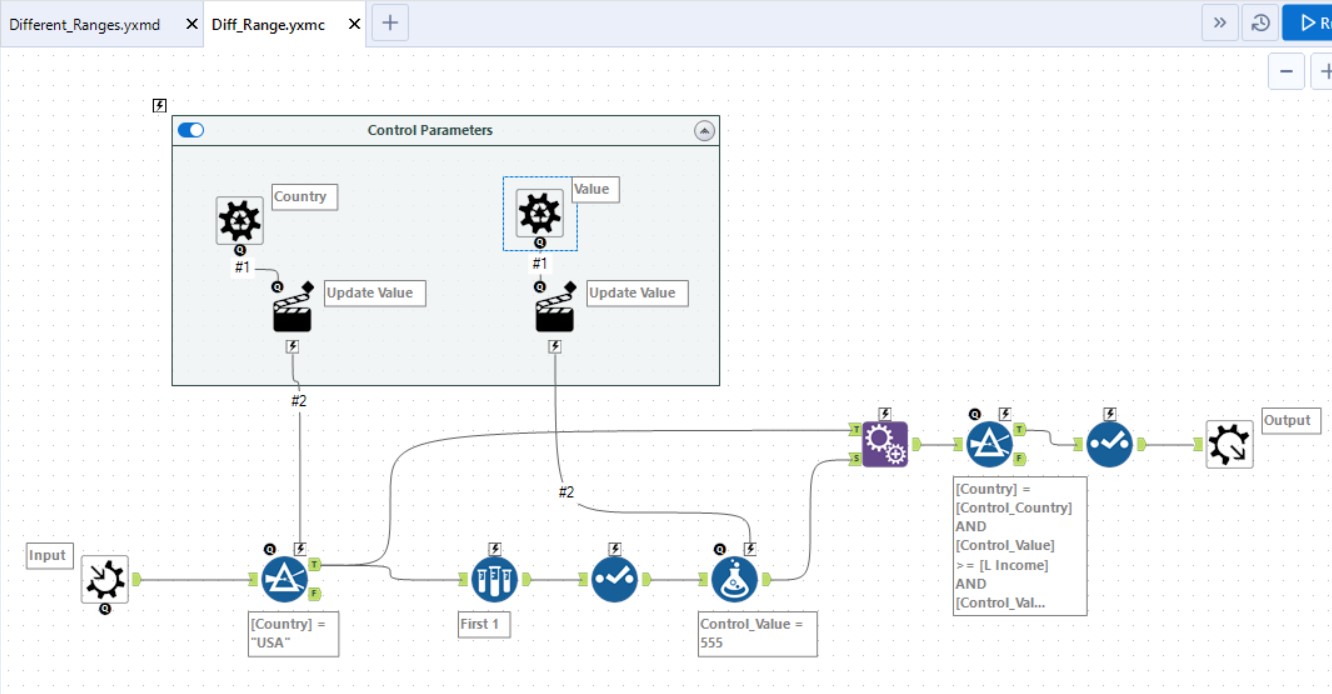Open the Formula tool setting Control_Value = 555
The image size is (1332, 694).
point(733,578)
